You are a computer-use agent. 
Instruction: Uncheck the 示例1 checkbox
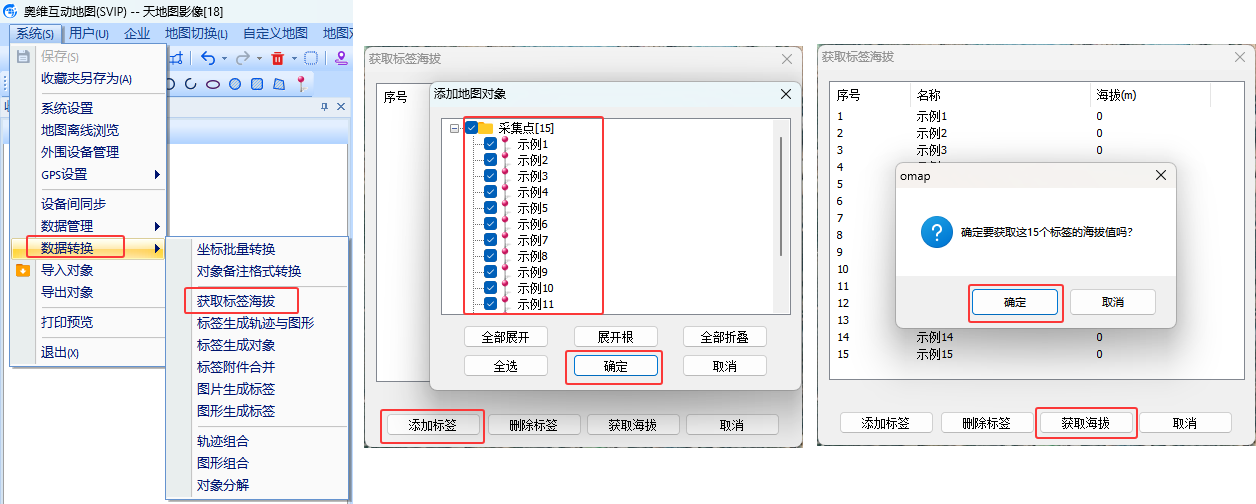[x=490, y=144]
